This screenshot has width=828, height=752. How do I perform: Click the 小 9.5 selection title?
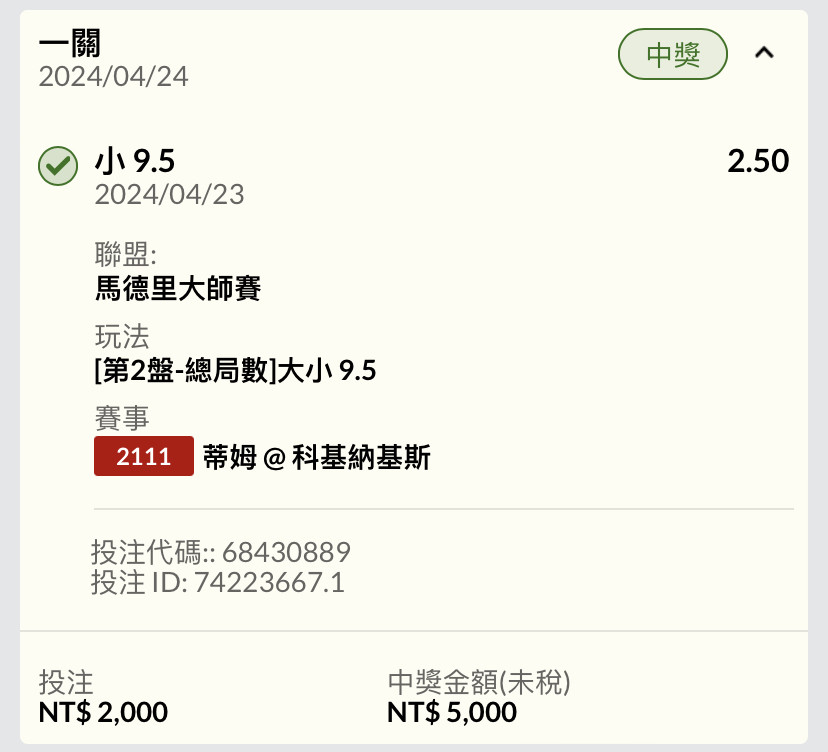coord(134,161)
